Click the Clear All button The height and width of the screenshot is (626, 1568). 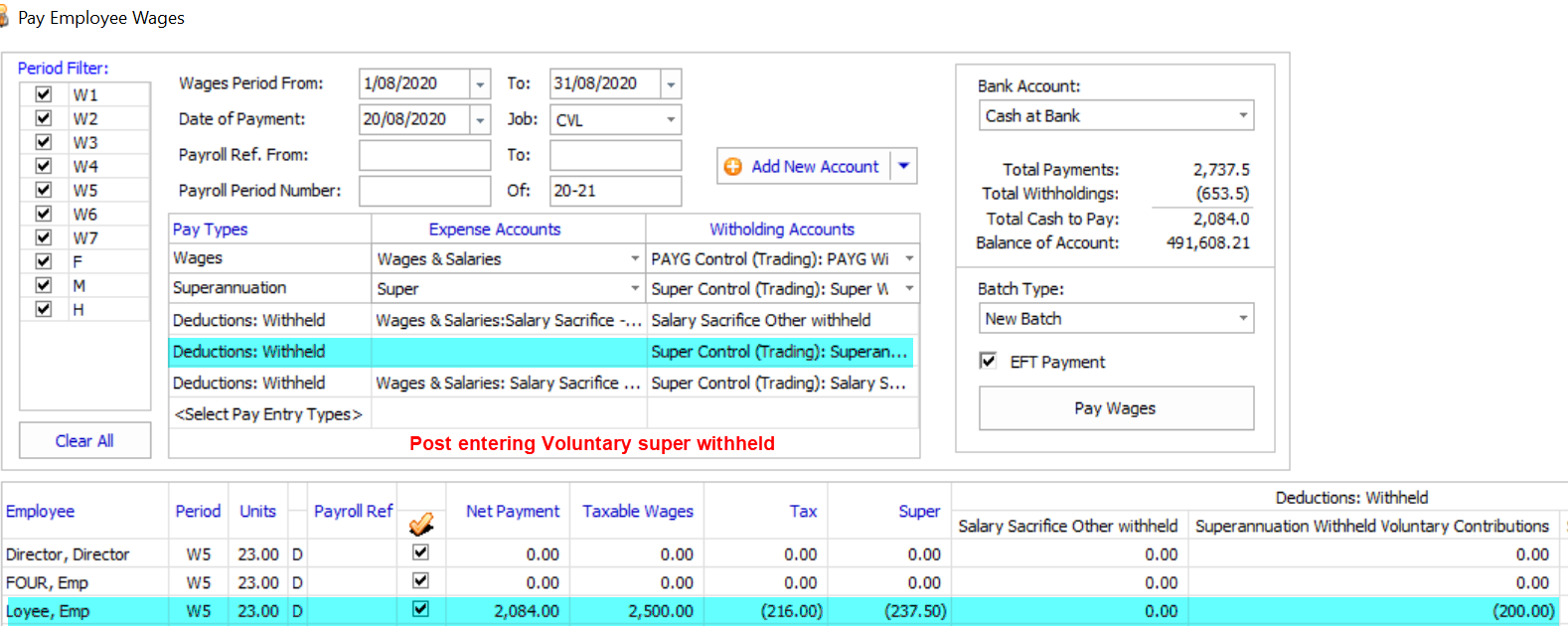point(84,440)
